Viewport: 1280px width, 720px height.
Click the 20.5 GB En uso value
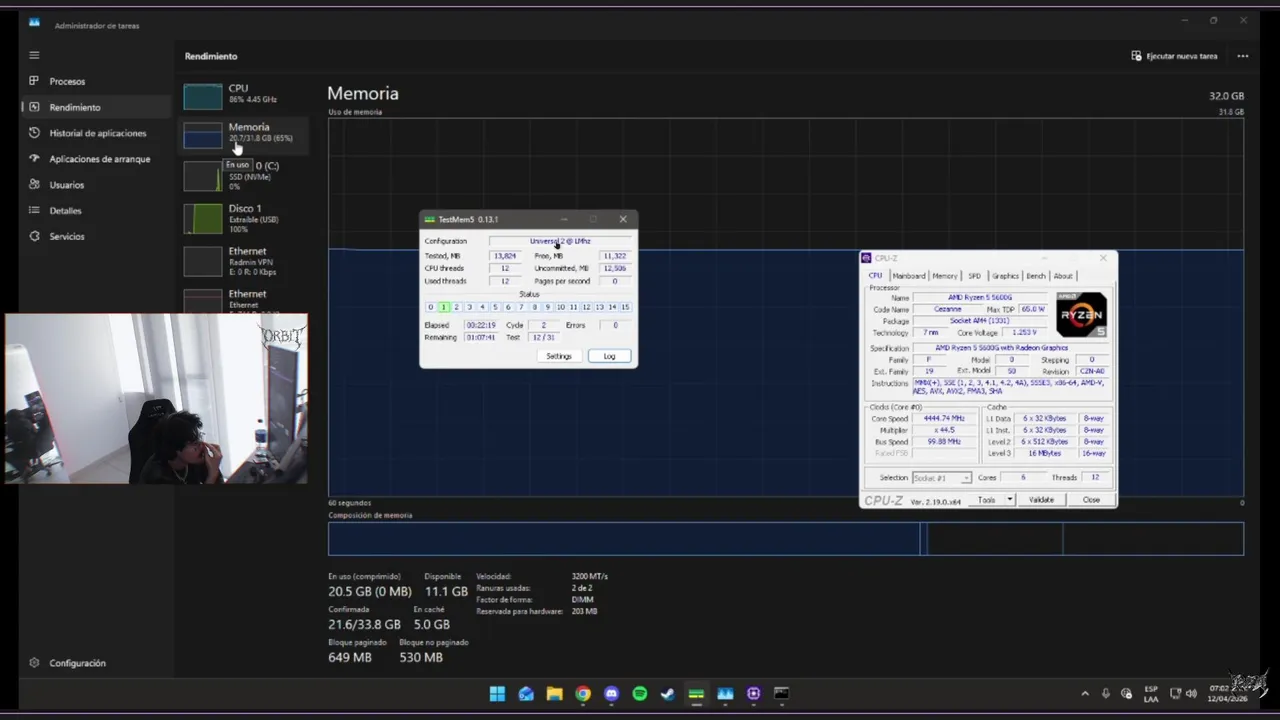[x=370, y=592]
